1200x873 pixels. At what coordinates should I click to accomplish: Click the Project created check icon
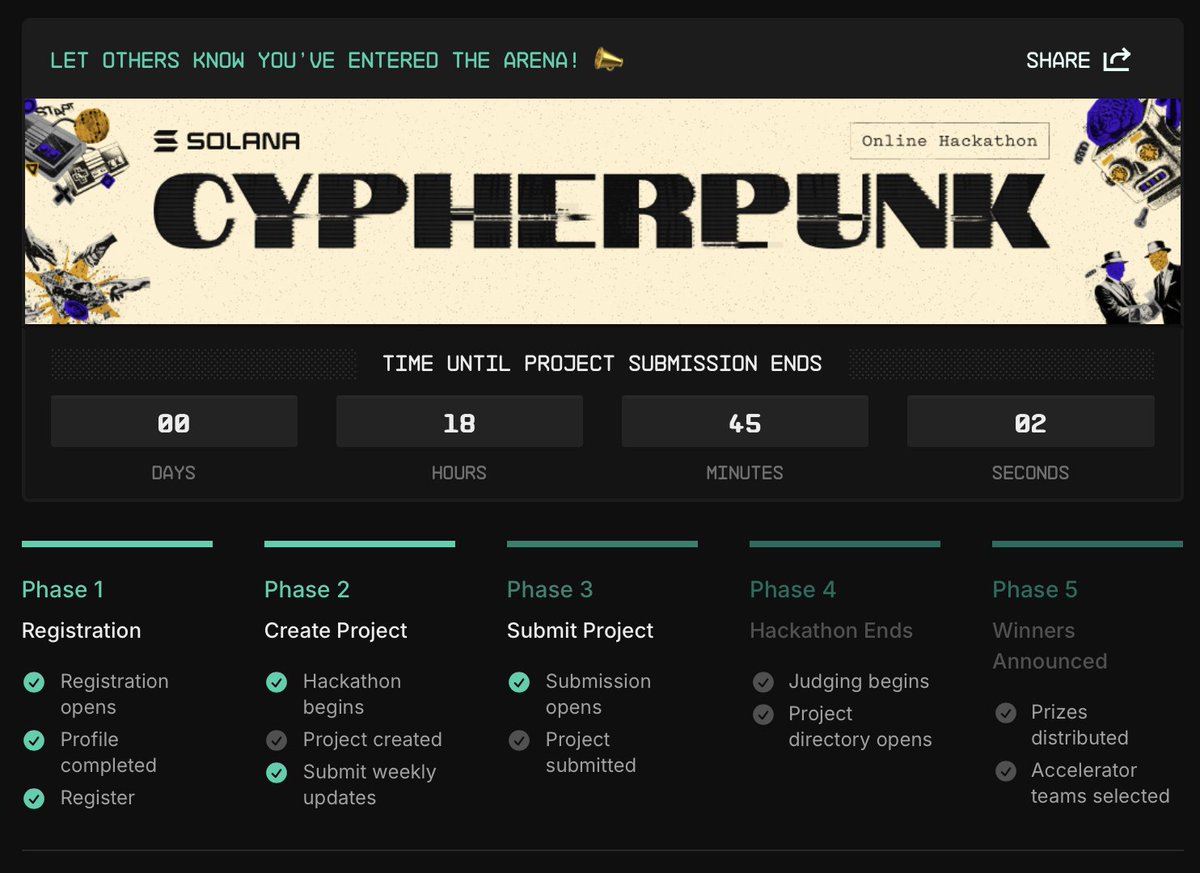click(276, 740)
